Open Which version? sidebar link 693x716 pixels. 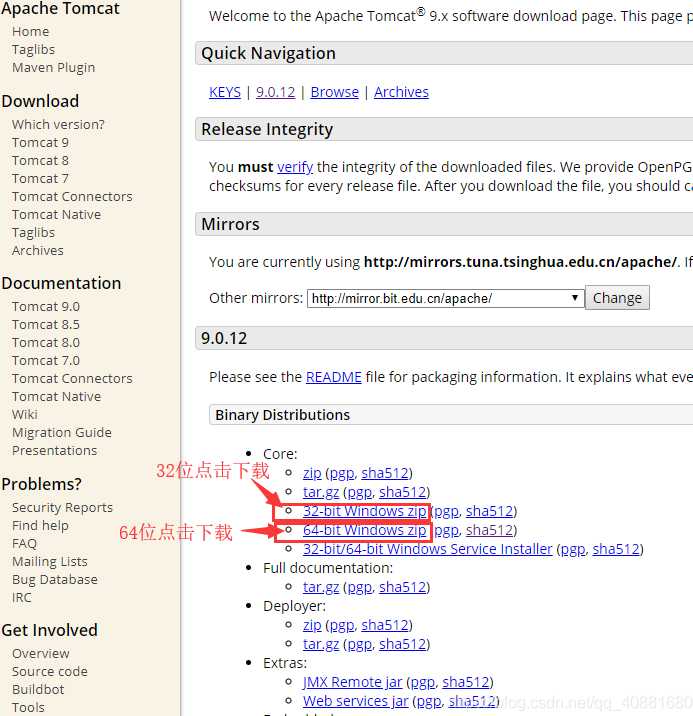[58, 124]
